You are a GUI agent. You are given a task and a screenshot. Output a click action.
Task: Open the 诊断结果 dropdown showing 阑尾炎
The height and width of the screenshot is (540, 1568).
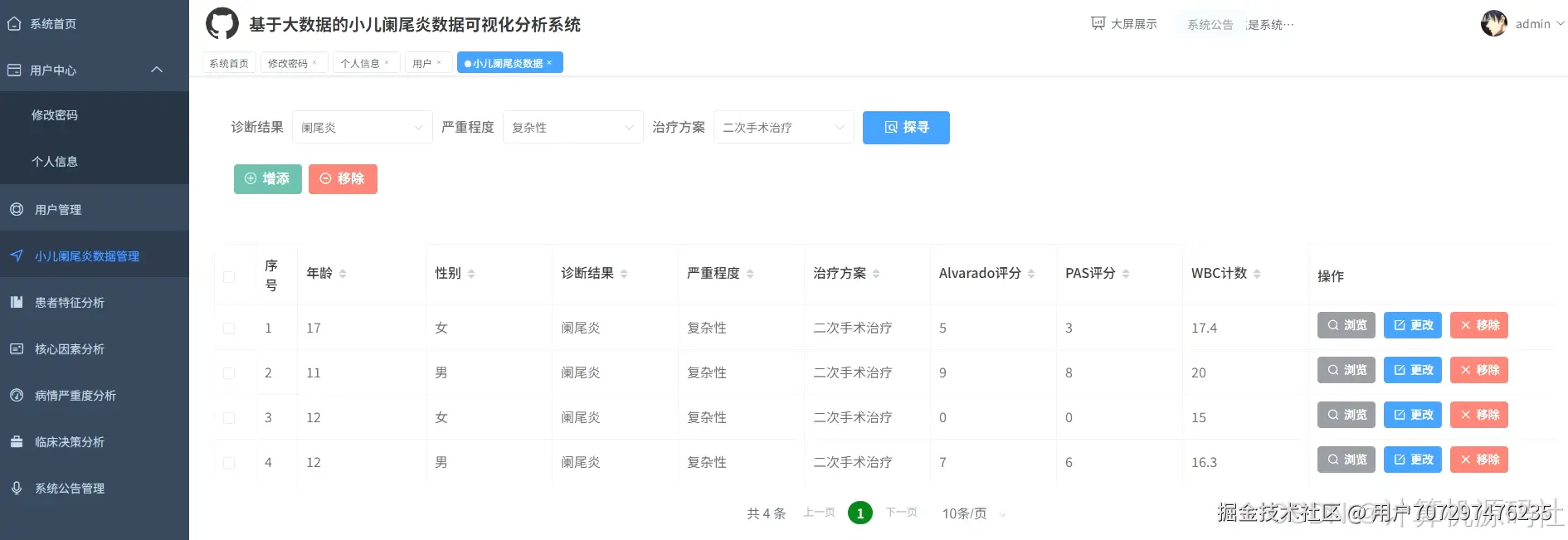(363, 128)
